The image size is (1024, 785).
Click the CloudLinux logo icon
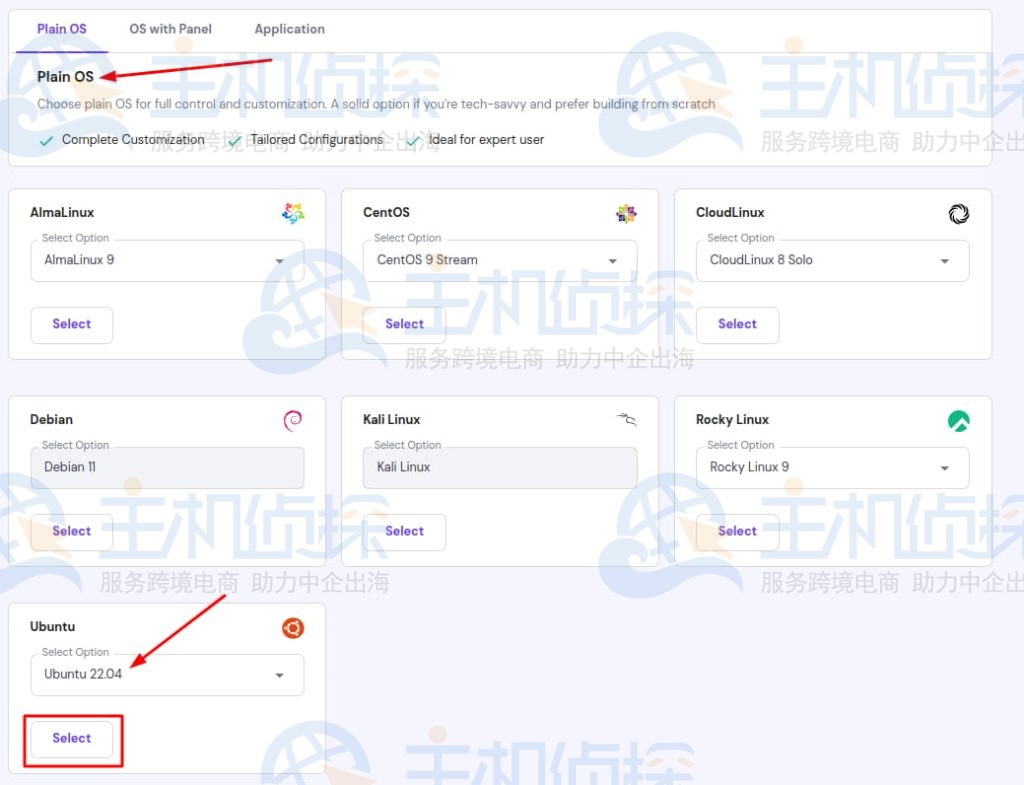[x=958, y=213]
